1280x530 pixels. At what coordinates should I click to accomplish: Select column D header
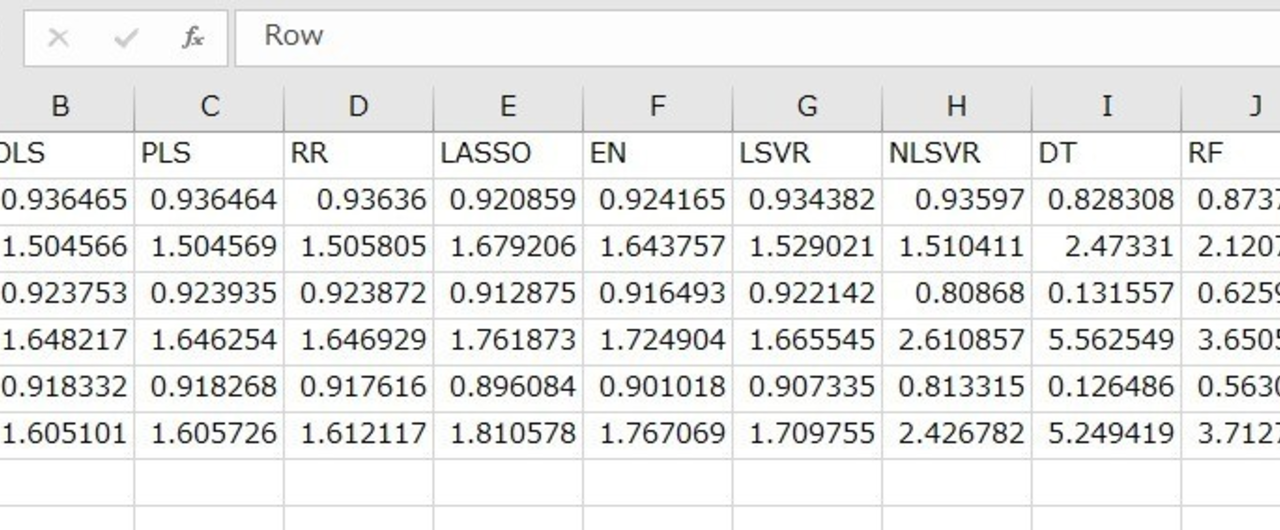pyautogui.click(x=359, y=106)
